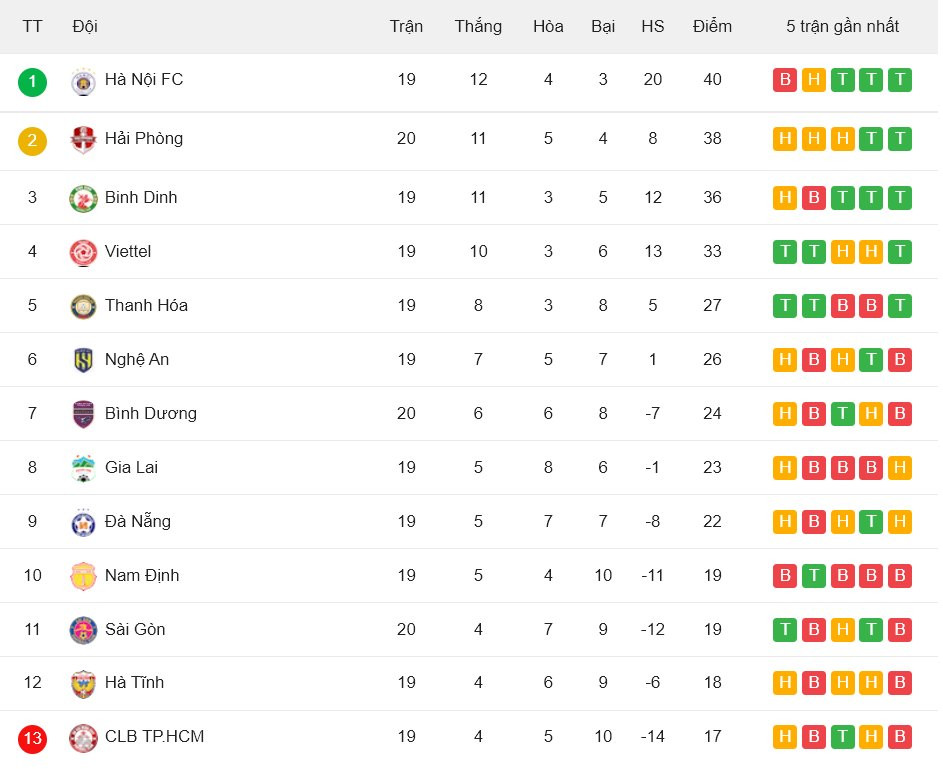Click the Đà Nẵng team crest

tap(83, 522)
